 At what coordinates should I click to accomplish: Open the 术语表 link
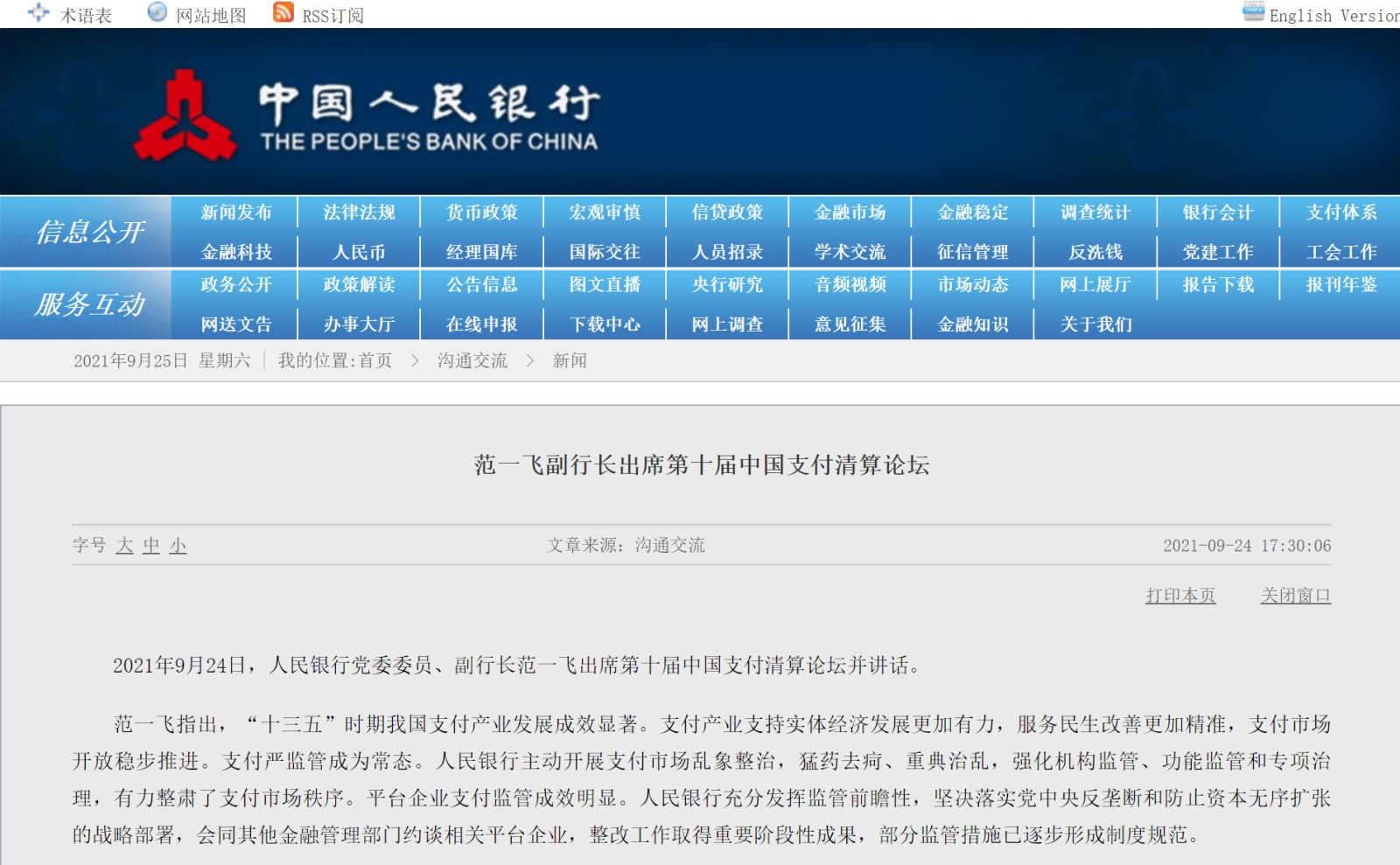(x=86, y=16)
